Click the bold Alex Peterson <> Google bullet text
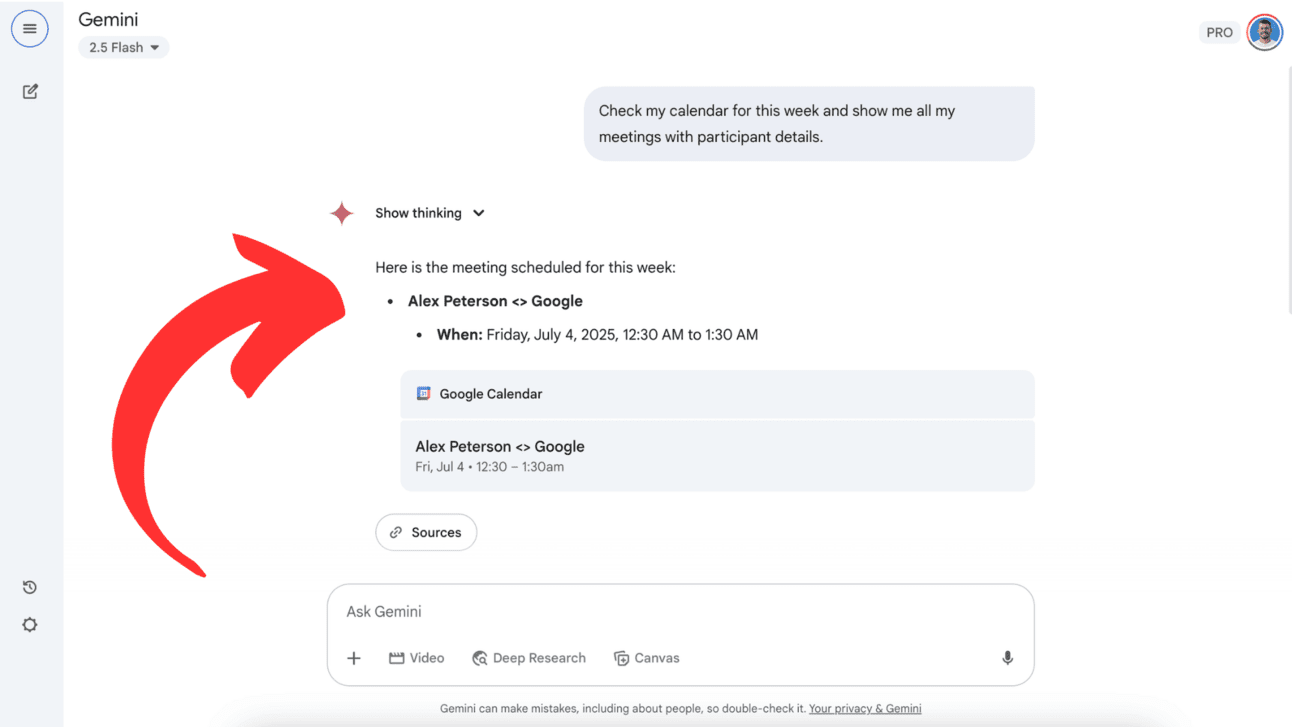This screenshot has width=1292, height=727. [x=495, y=301]
